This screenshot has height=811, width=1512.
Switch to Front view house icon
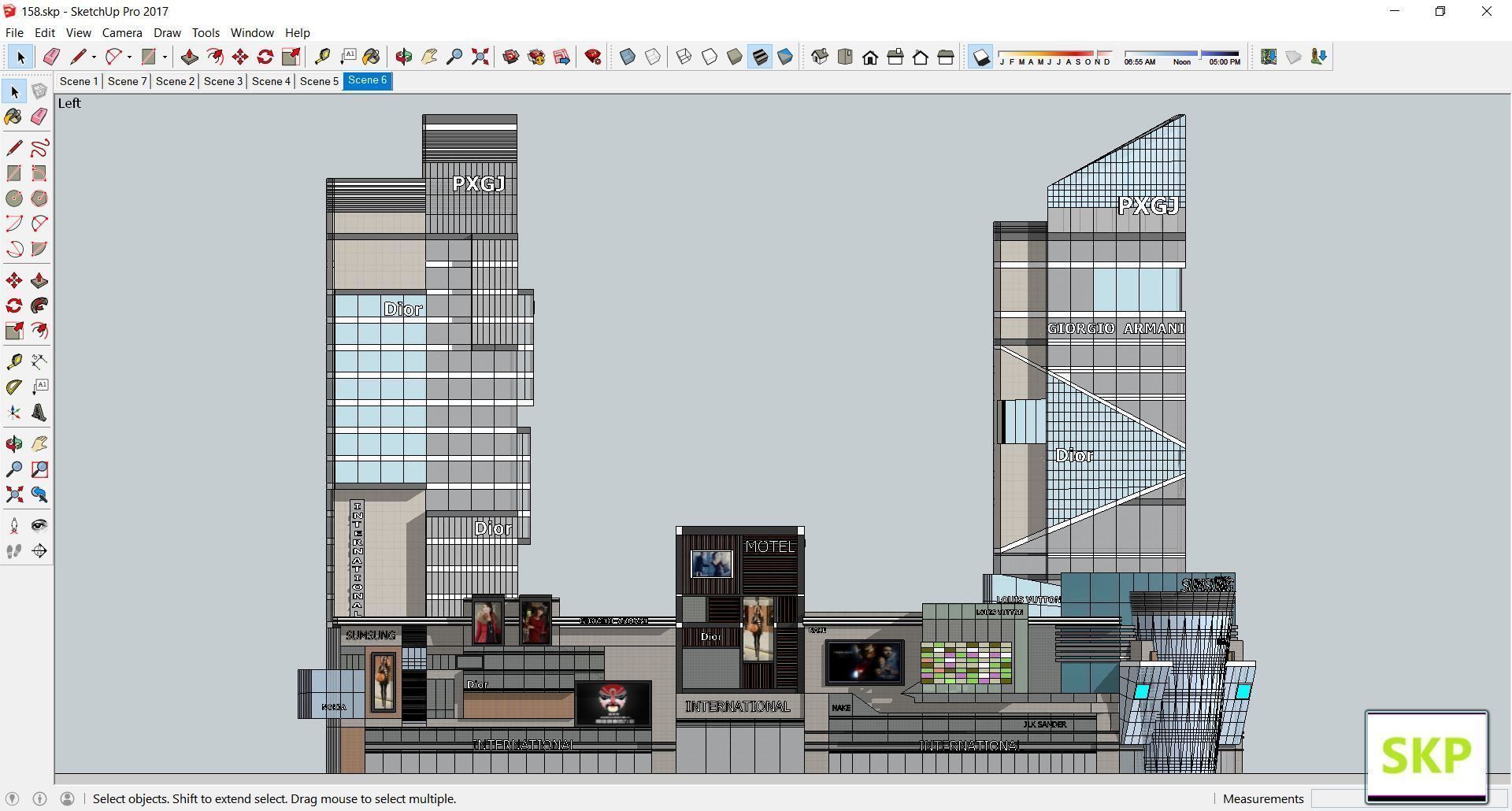click(870, 57)
